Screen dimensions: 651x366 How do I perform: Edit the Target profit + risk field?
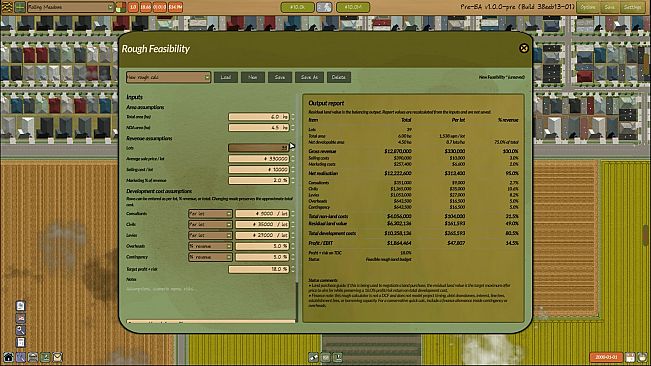(259, 269)
